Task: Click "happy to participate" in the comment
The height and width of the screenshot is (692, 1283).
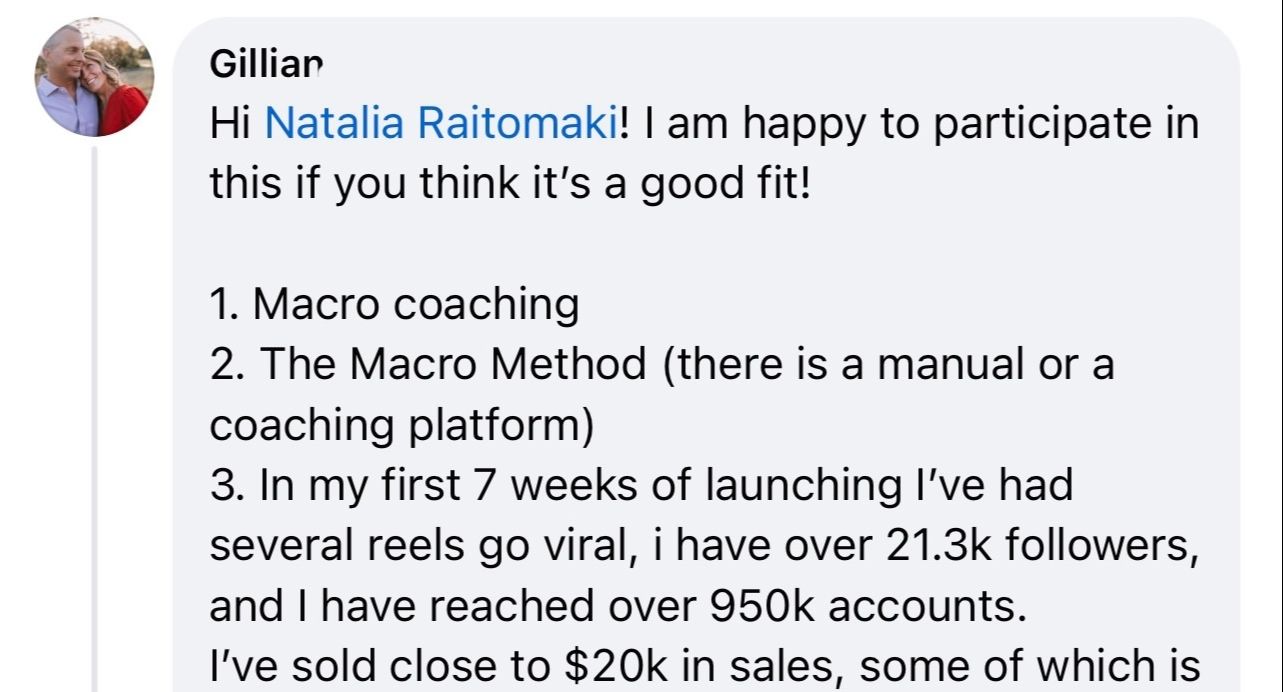Action: 931,123
